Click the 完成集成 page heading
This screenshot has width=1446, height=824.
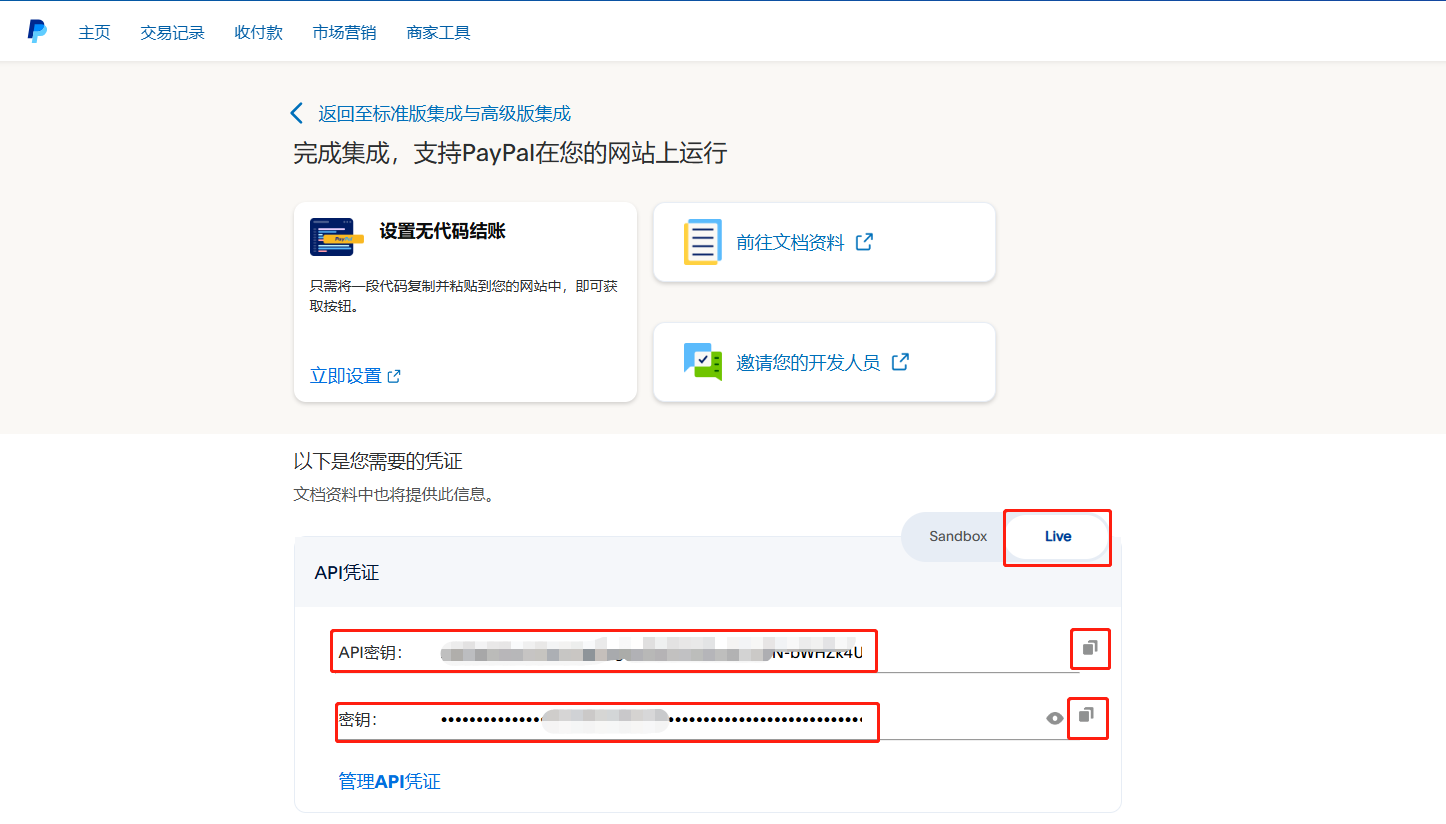coord(510,154)
